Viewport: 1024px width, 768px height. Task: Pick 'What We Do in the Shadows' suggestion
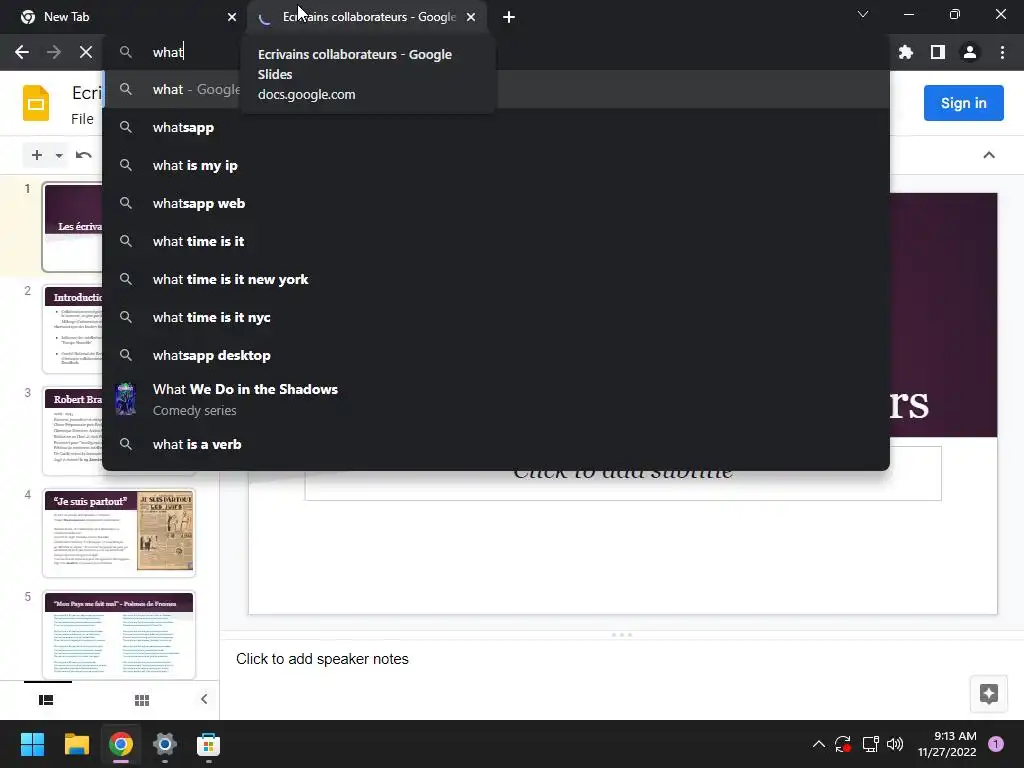click(496, 399)
